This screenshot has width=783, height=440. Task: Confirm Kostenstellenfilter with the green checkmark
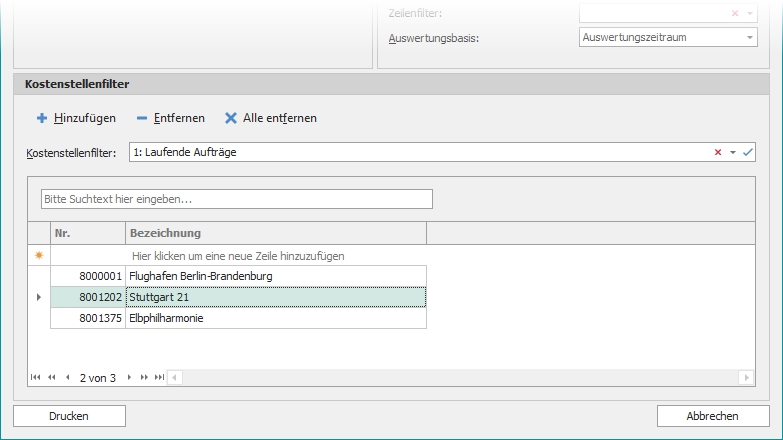[747, 153]
